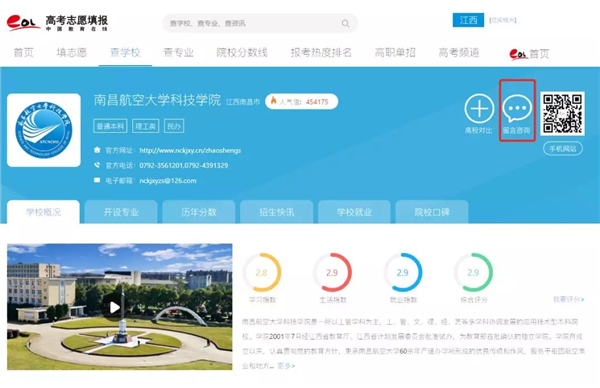Open the 院校分数线 menu item
The width and height of the screenshot is (600, 388).
pyautogui.click(x=242, y=52)
